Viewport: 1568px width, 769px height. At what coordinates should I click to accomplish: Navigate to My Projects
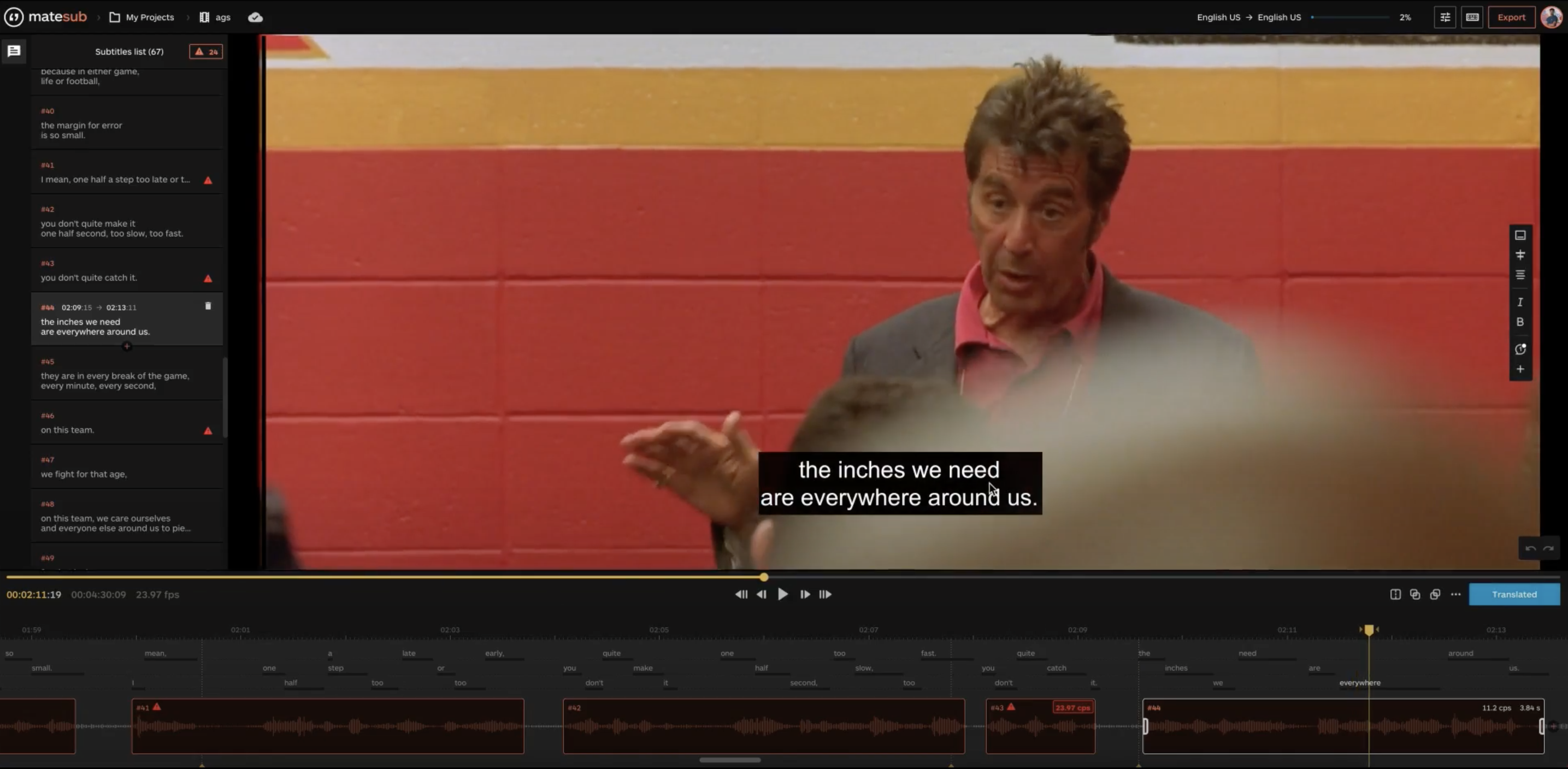(x=149, y=17)
